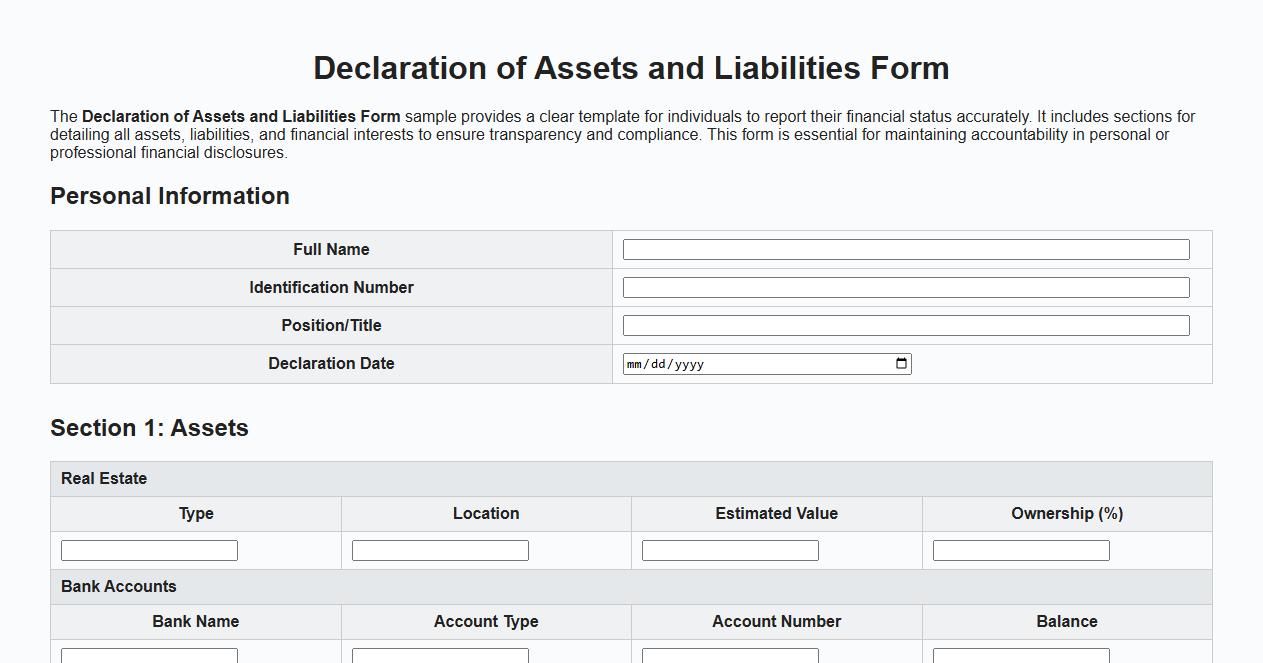Click the Estimated Value input box
Image resolution: width=1263 pixels, height=663 pixels.
coord(729,549)
